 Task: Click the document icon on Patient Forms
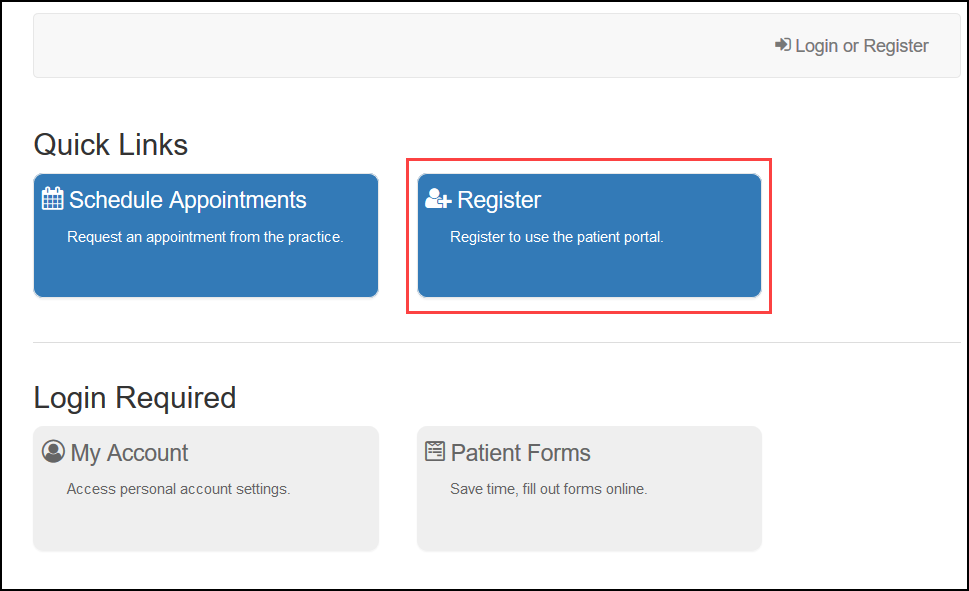[434, 449]
